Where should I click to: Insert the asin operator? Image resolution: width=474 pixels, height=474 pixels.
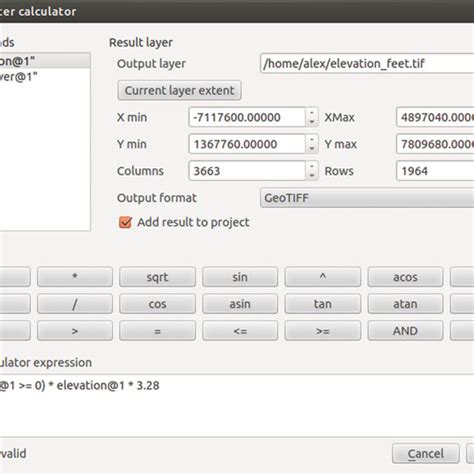(x=240, y=304)
